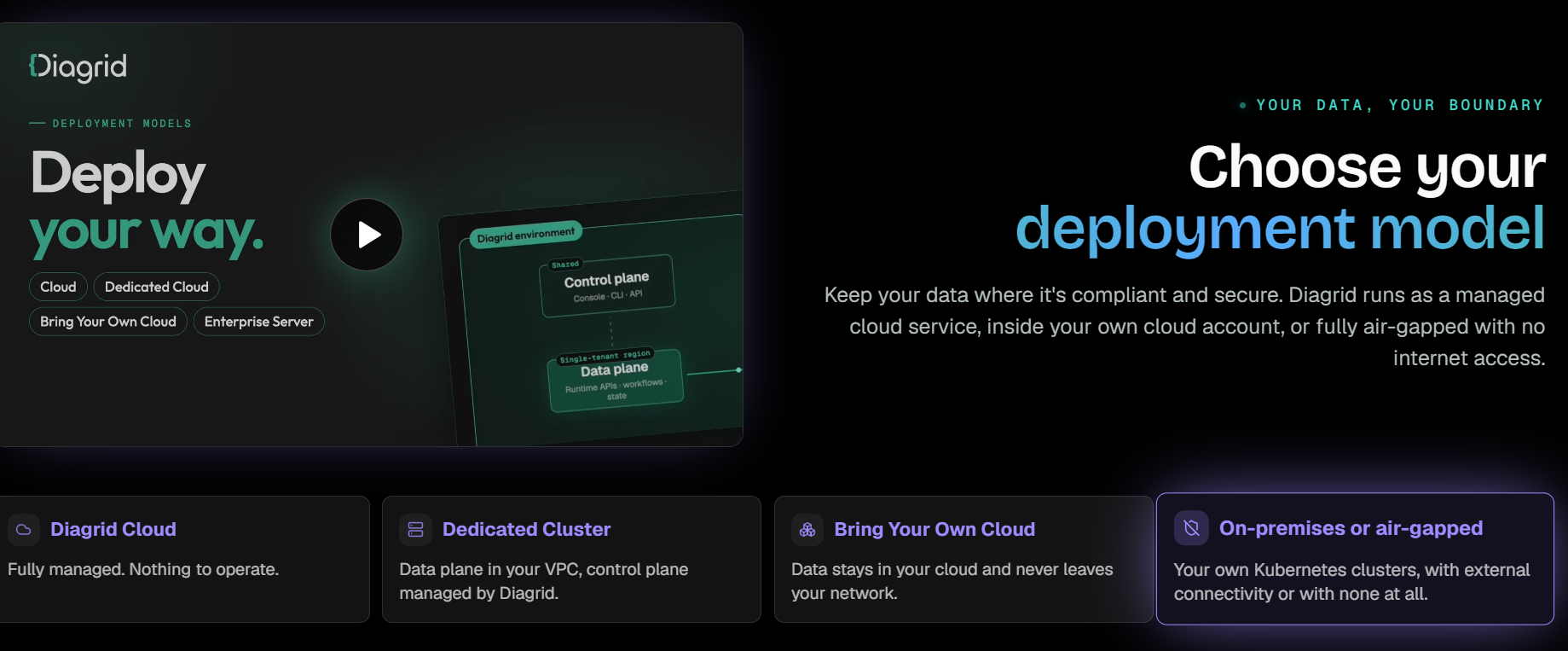Click the 'Choose your' heading

pyautogui.click(x=1367, y=167)
